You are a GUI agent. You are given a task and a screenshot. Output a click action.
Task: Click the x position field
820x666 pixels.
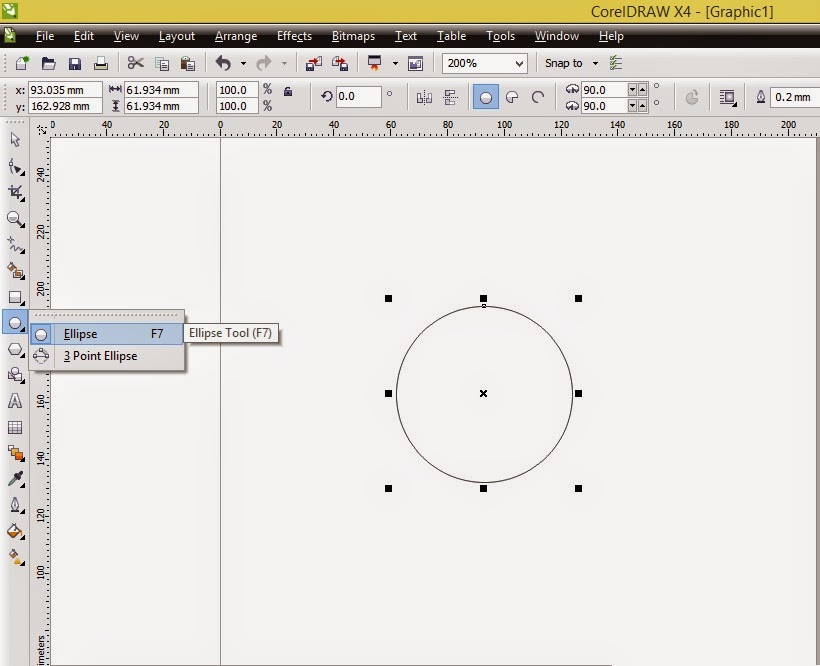tap(65, 90)
